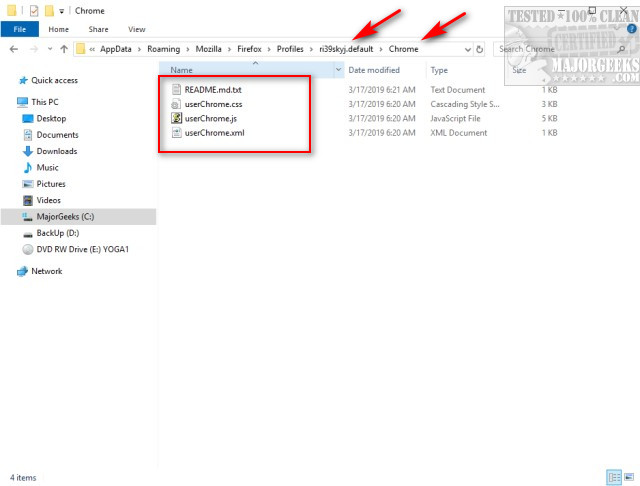Select the README.md.txt file name
Screen dimensions: 640x486
click(213, 90)
